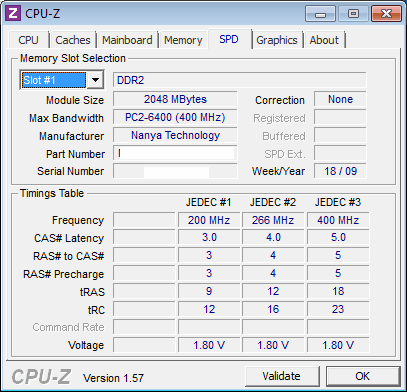Screen dimensions: 407x392
Task: Open the Caches tab
Action: coord(73,40)
